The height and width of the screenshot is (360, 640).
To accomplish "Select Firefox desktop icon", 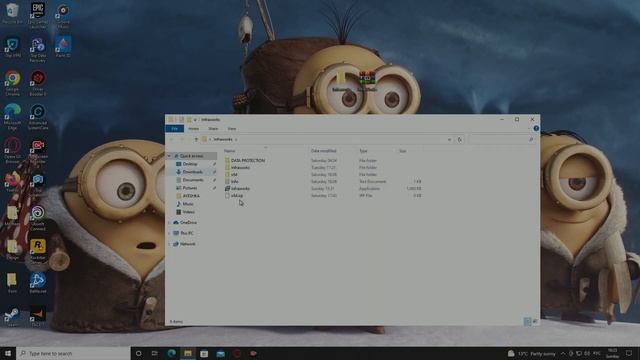I will 12,182.
